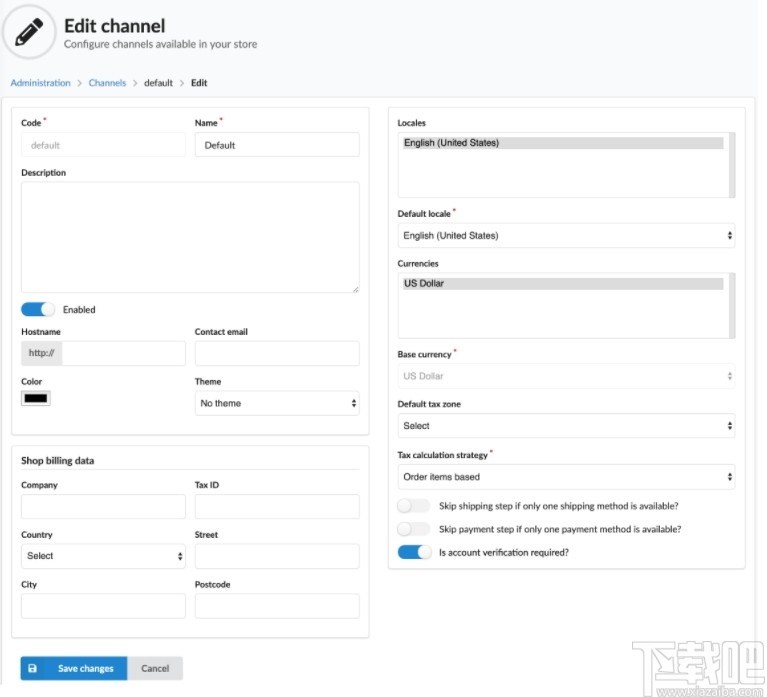Go to Administration breadcrumb
The width and height of the screenshot is (767, 697).
pos(40,83)
